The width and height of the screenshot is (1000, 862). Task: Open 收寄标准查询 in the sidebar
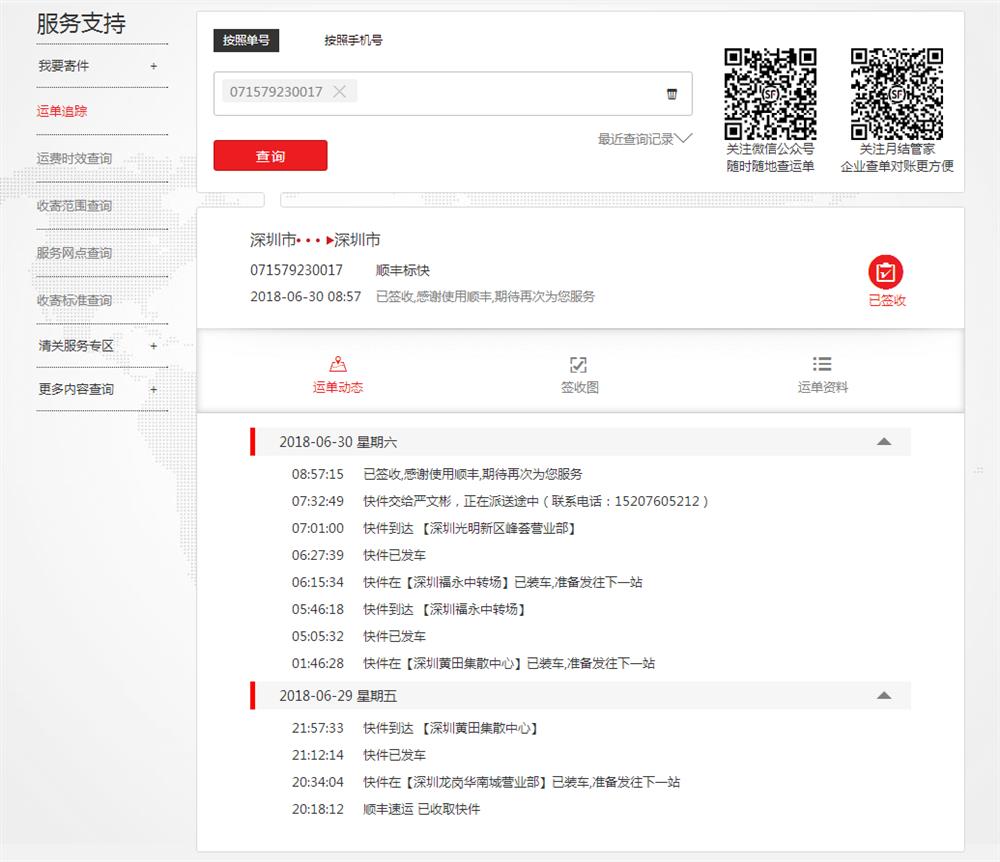click(74, 300)
